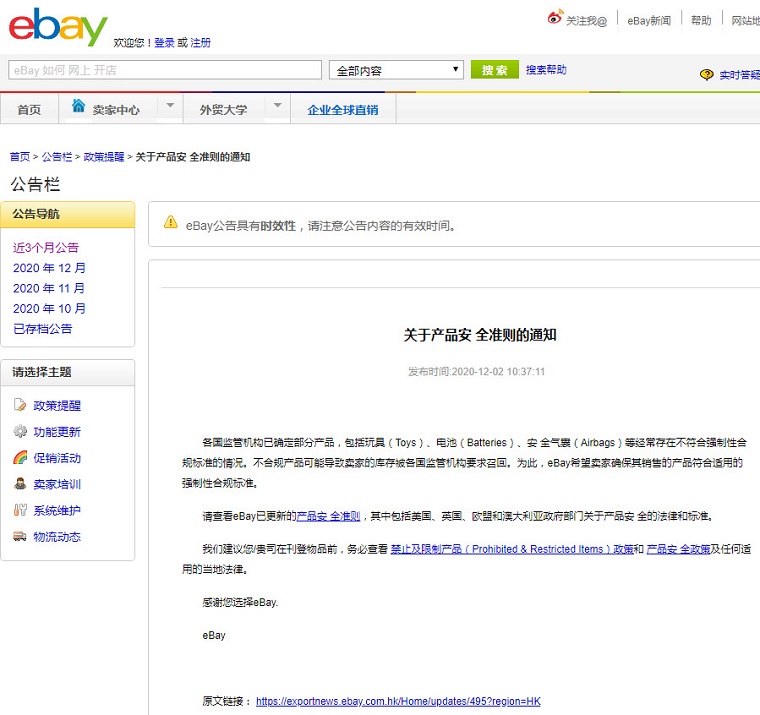This screenshot has width=760, height=715.
Task: Click the Weibo icon beside 关注我@
Action: click(555, 17)
